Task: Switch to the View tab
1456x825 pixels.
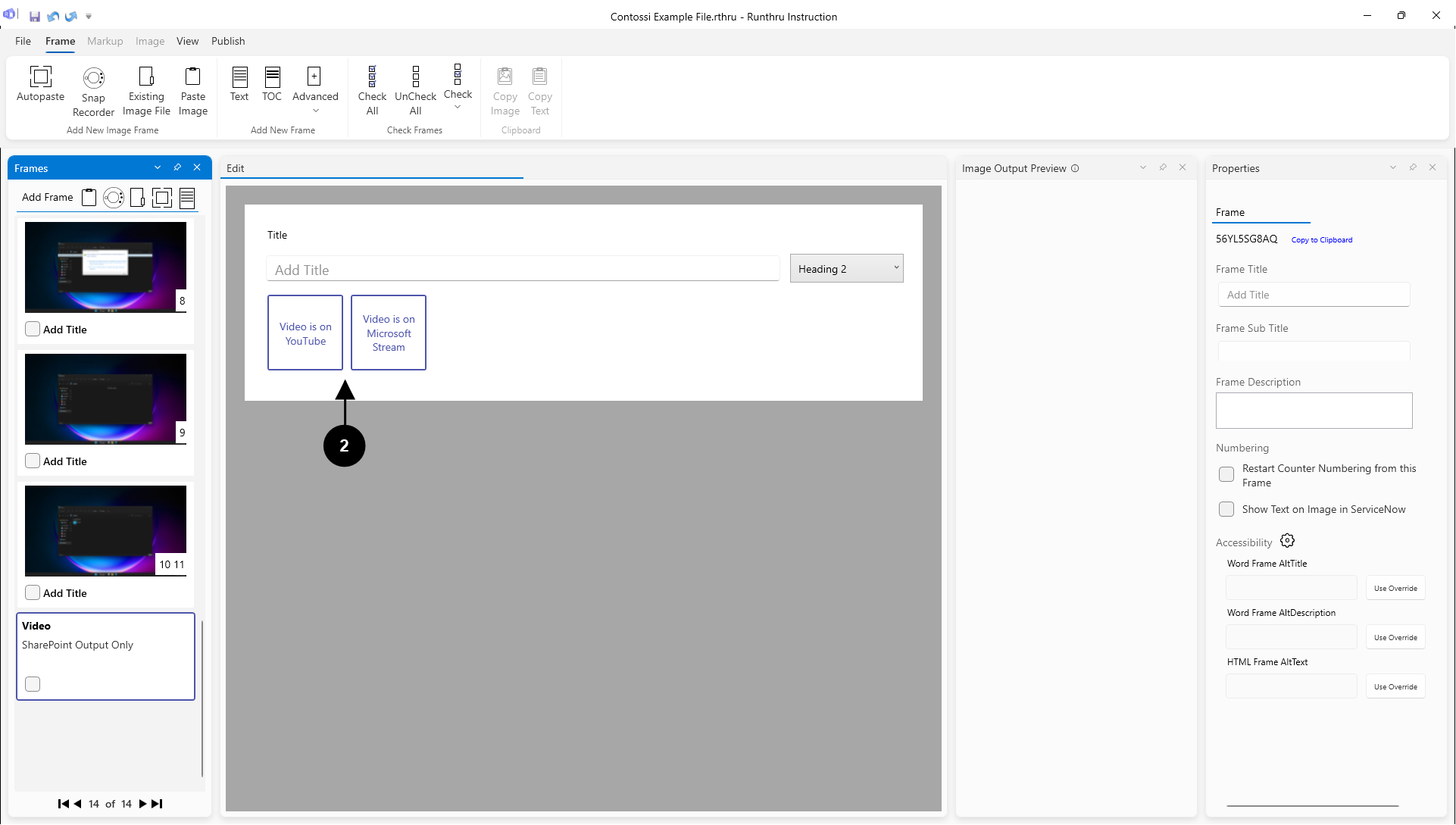Action: tap(187, 41)
